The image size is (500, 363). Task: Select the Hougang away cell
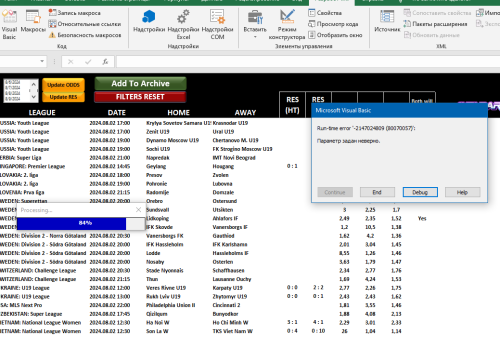(x=223, y=166)
